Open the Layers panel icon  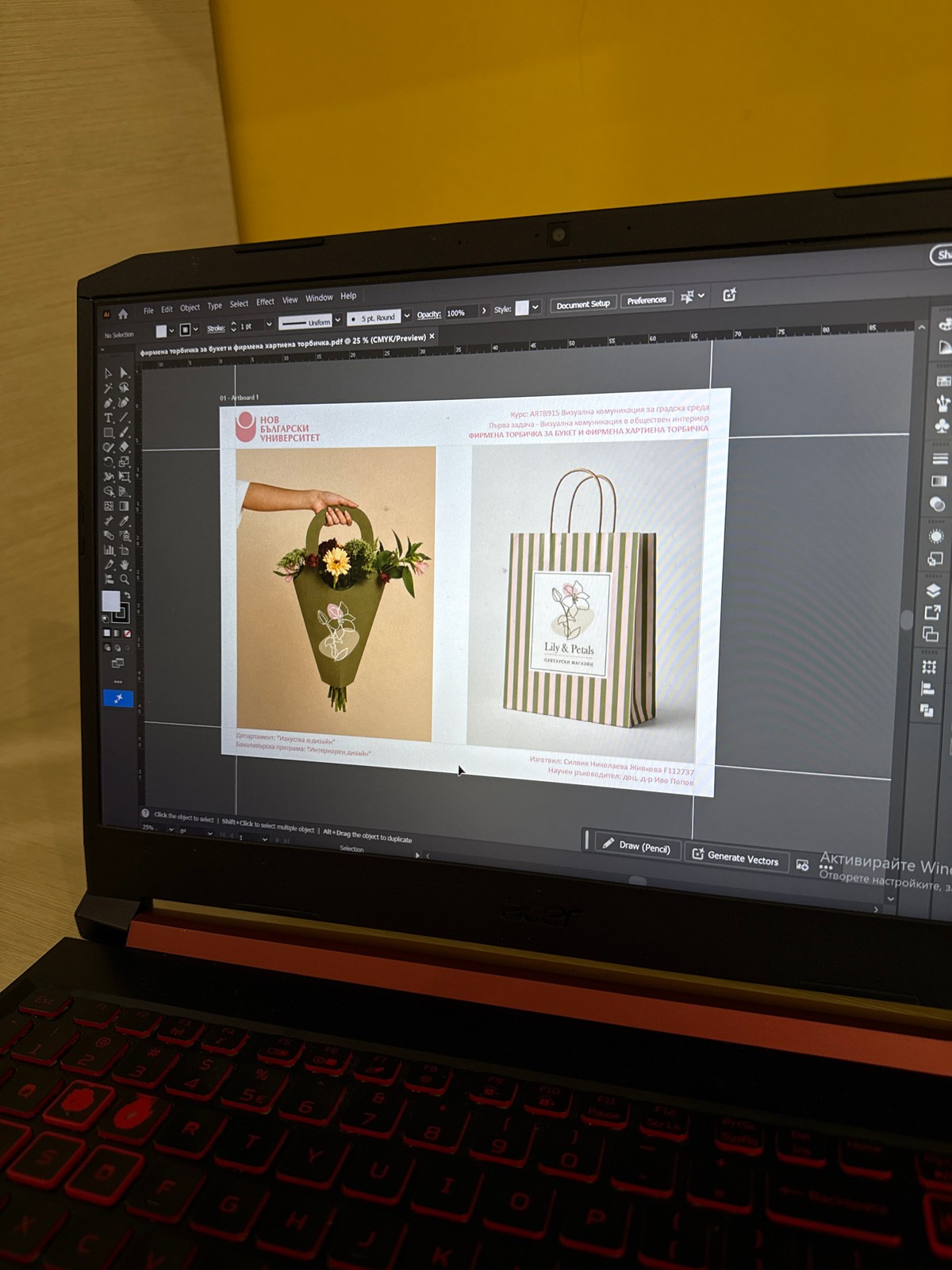(x=933, y=591)
